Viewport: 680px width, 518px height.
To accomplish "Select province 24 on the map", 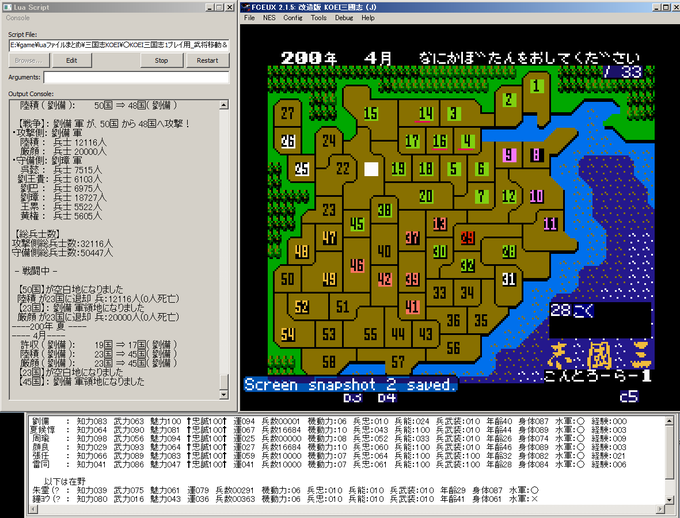I will 329,141.
